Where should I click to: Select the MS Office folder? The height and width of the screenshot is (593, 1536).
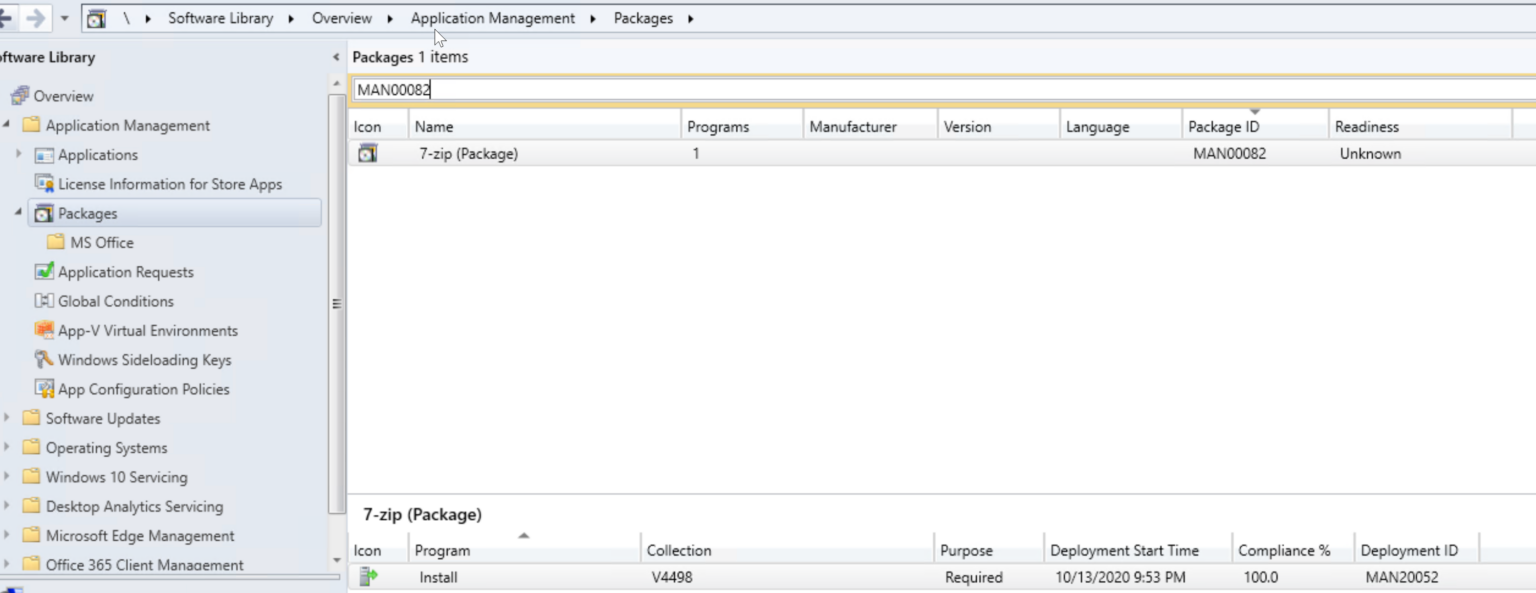pyautogui.click(x=101, y=242)
